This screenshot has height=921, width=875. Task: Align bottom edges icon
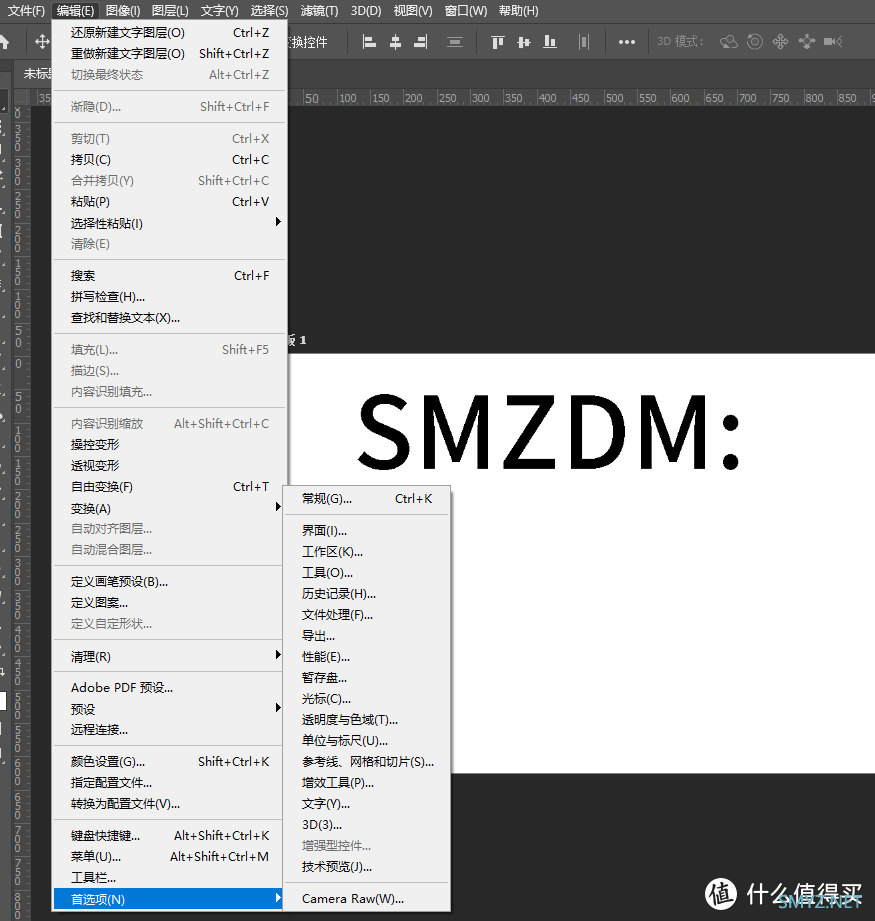[550, 42]
